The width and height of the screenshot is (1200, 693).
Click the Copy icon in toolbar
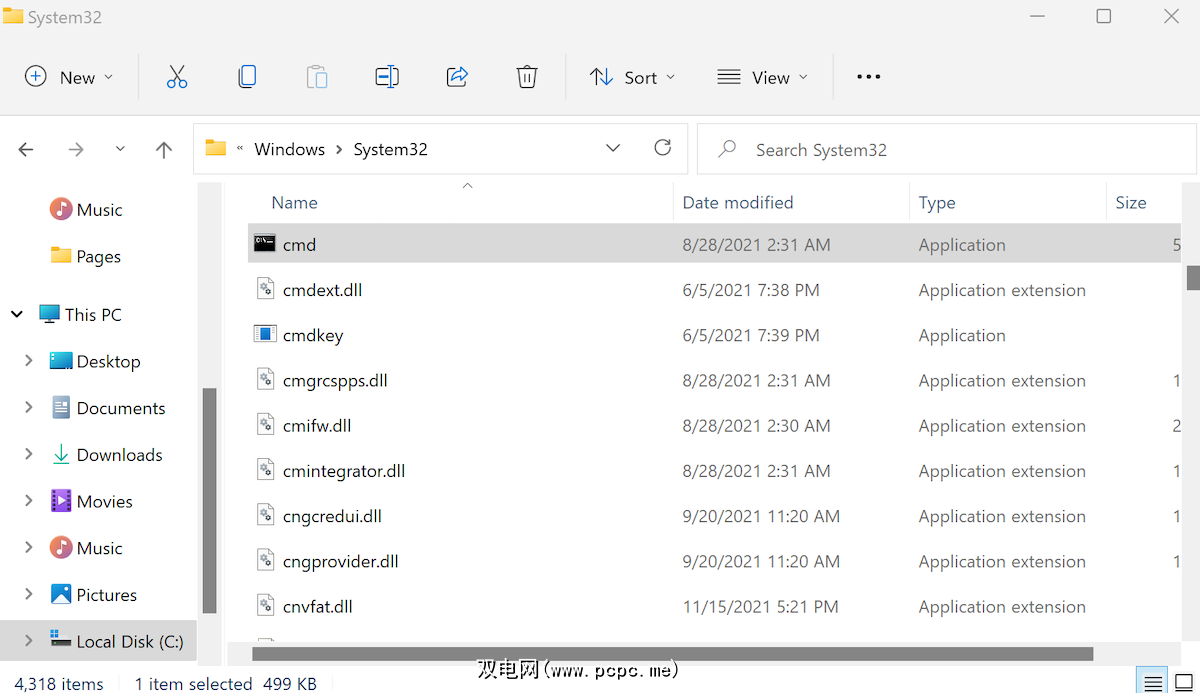247,77
